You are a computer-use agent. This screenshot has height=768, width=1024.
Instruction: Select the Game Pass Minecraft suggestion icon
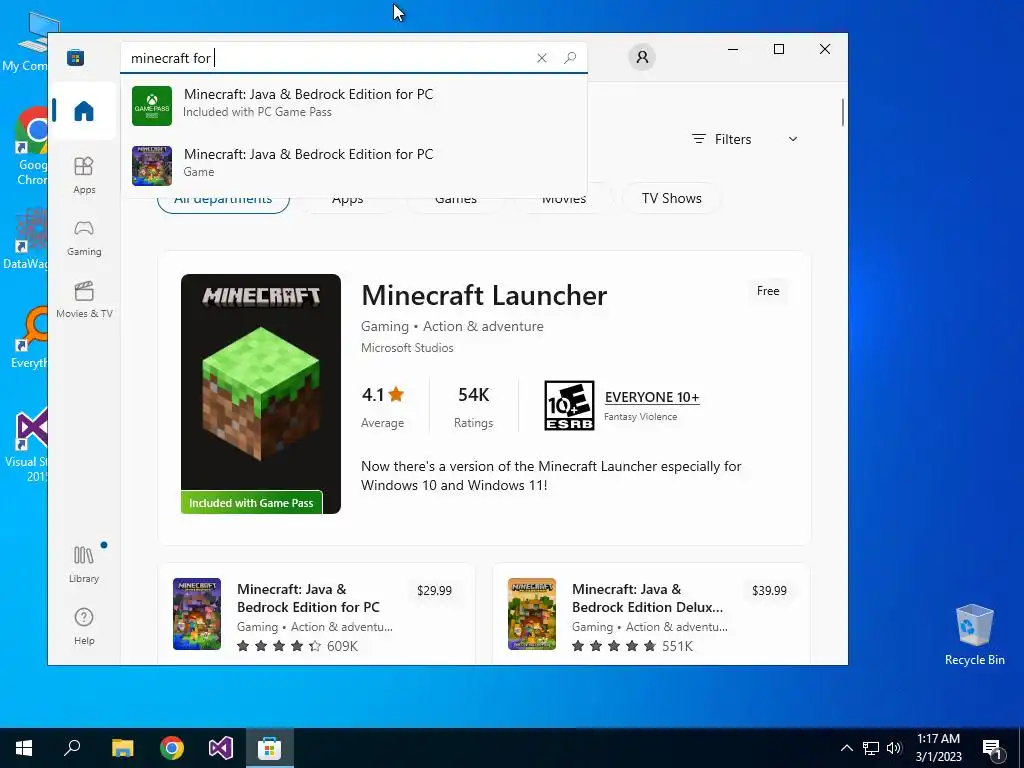[152, 106]
